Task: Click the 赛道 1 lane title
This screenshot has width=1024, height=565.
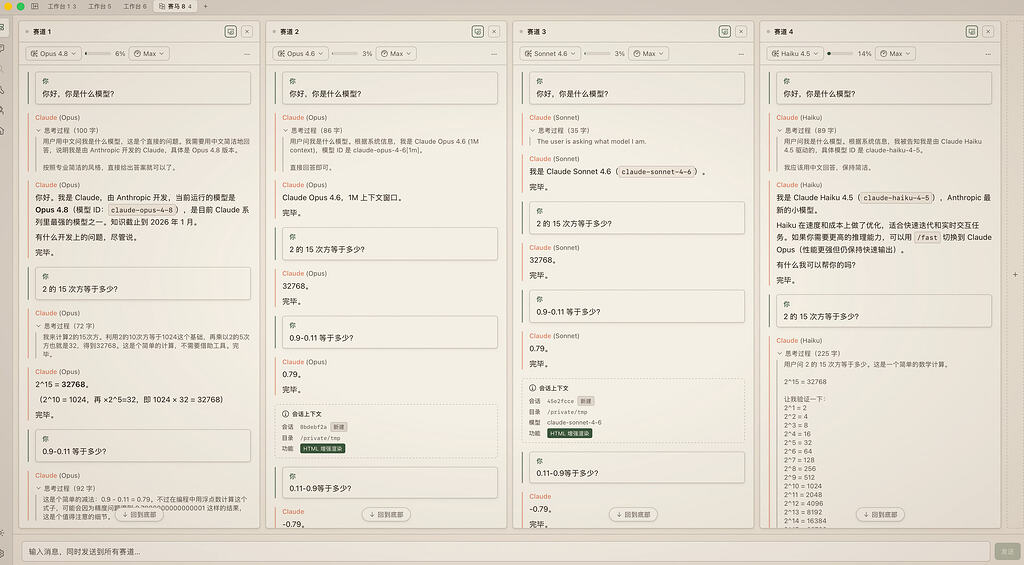Action: [42, 31]
